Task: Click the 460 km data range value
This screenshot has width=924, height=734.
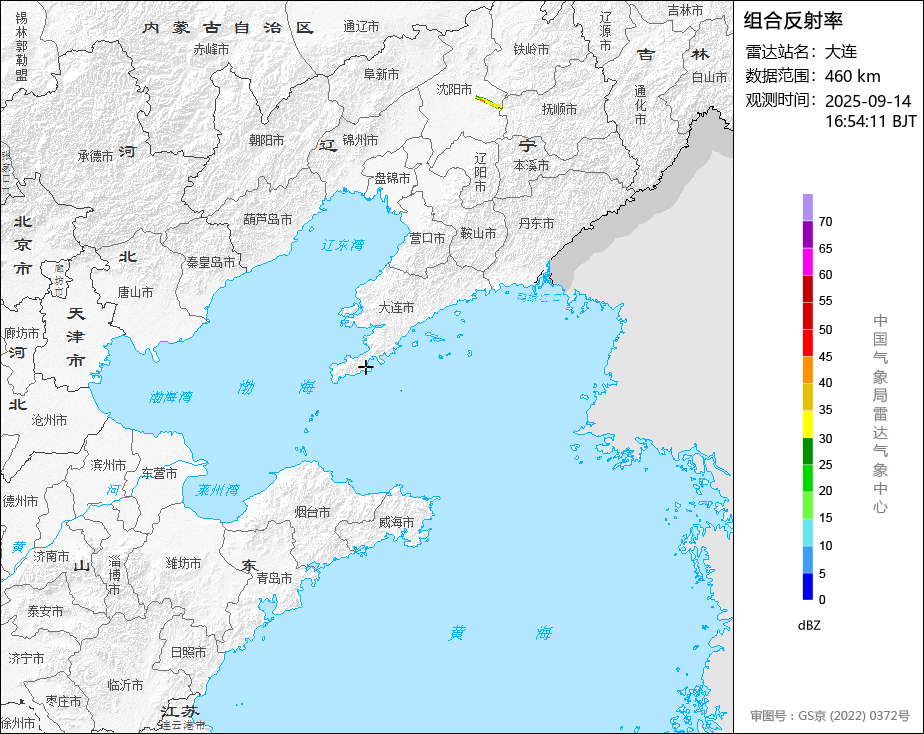Action: pyautogui.click(x=853, y=76)
